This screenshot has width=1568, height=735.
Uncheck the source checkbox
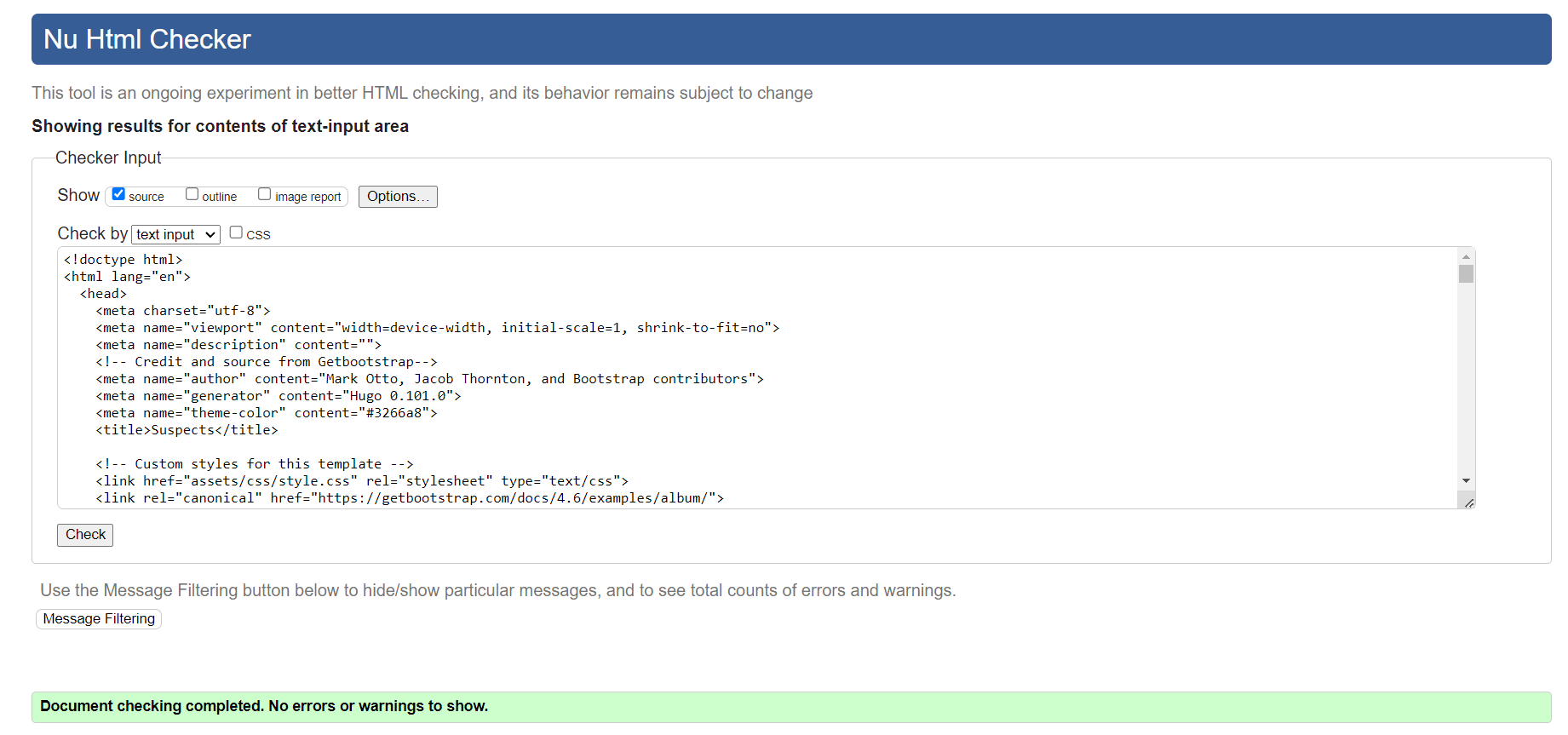point(118,194)
